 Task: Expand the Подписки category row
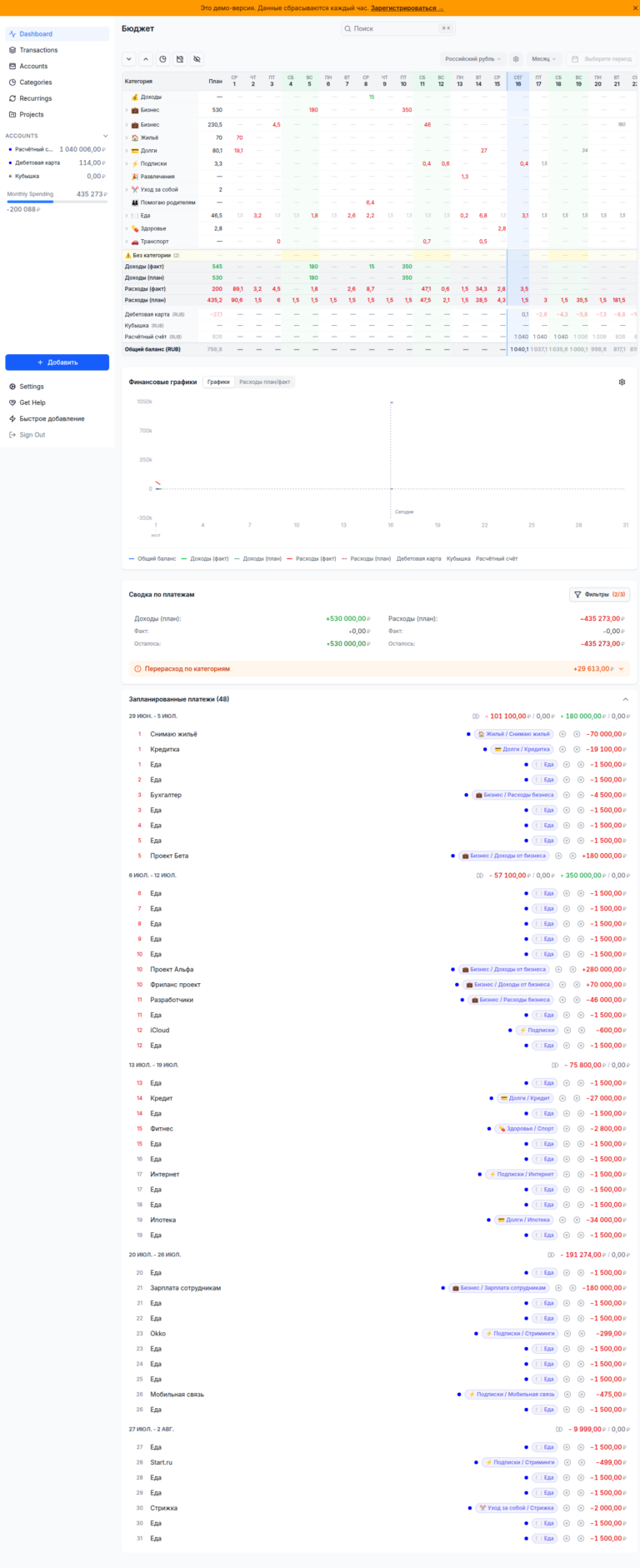127,163
